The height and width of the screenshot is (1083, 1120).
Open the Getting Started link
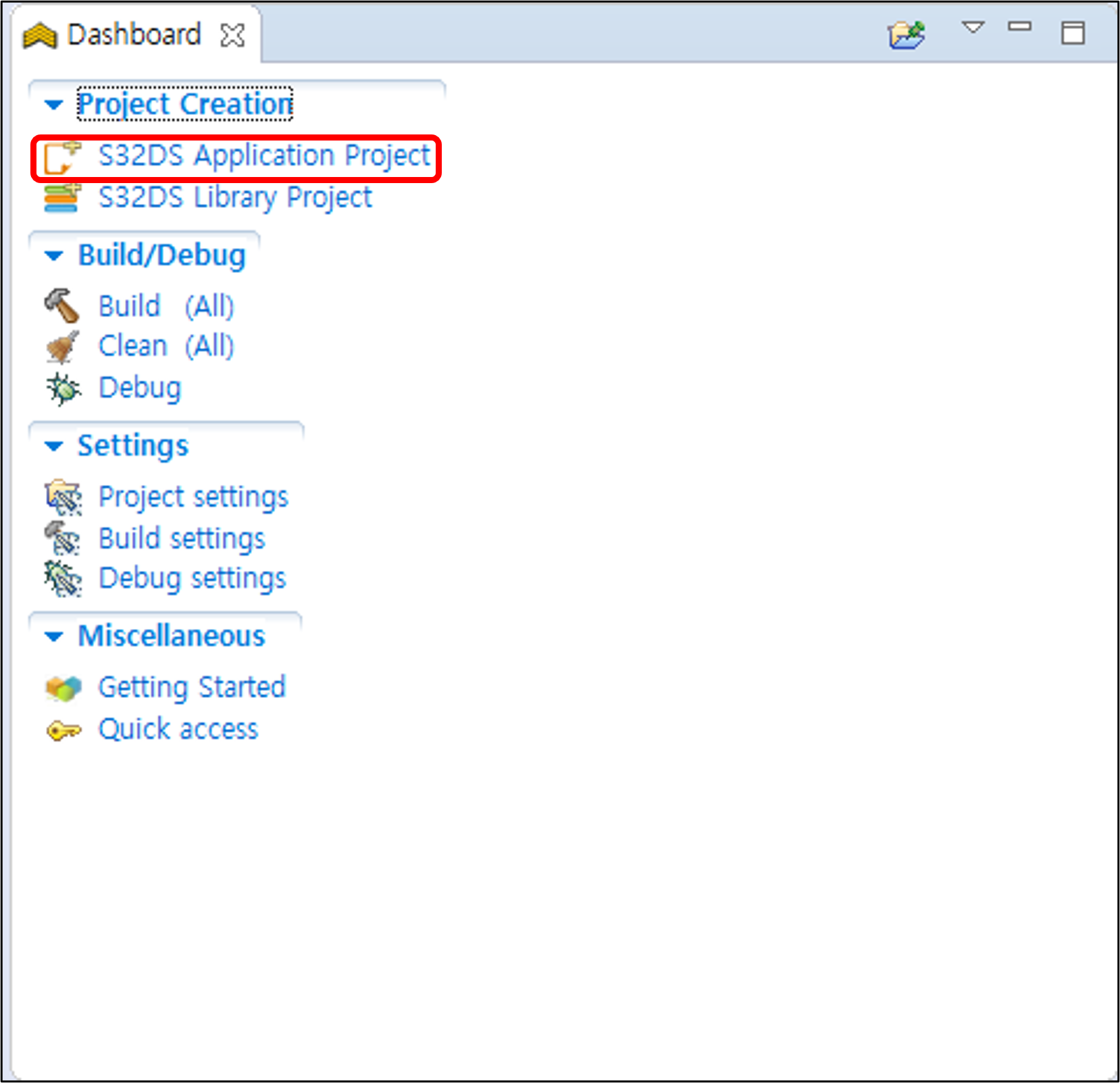coord(192,688)
